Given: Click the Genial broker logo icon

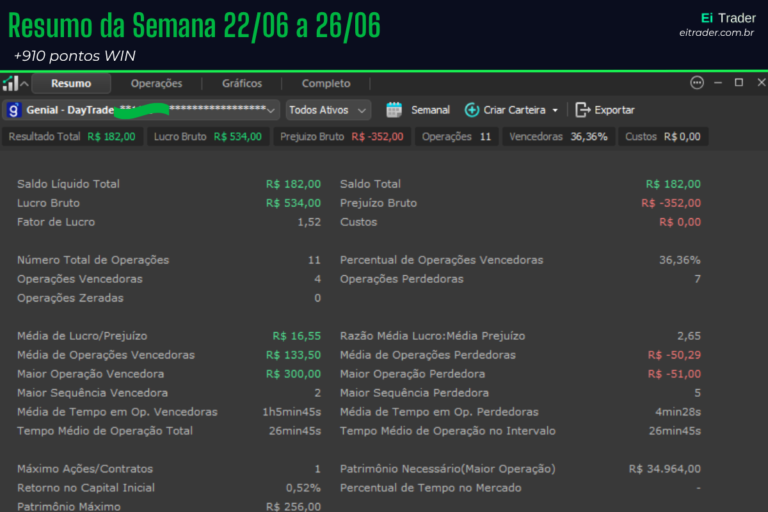Looking at the screenshot, I should [x=13, y=110].
